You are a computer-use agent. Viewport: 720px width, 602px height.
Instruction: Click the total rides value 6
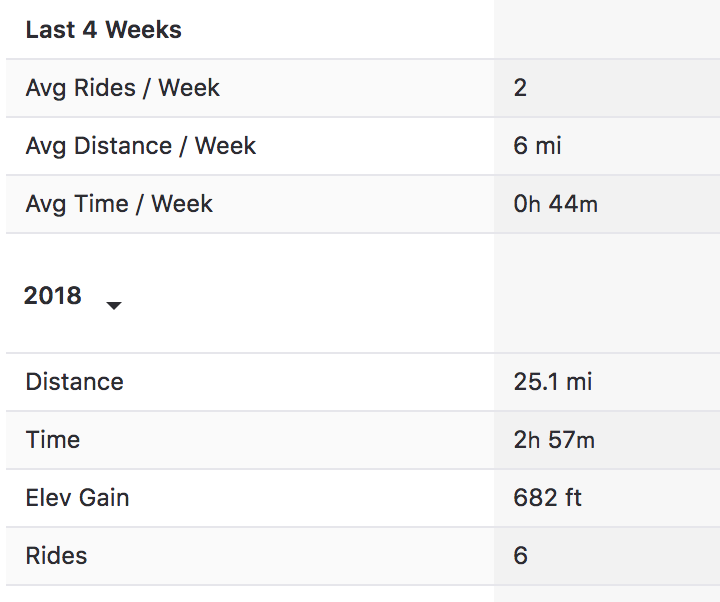pyautogui.click(x=520, y=556)
